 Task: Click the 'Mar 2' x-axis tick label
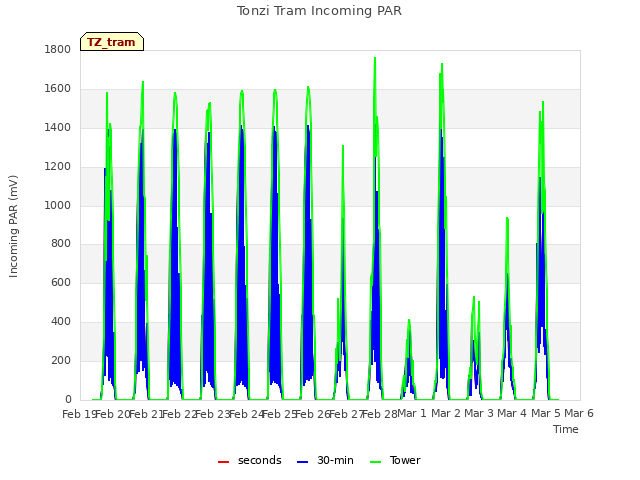[x=446, y=413]
